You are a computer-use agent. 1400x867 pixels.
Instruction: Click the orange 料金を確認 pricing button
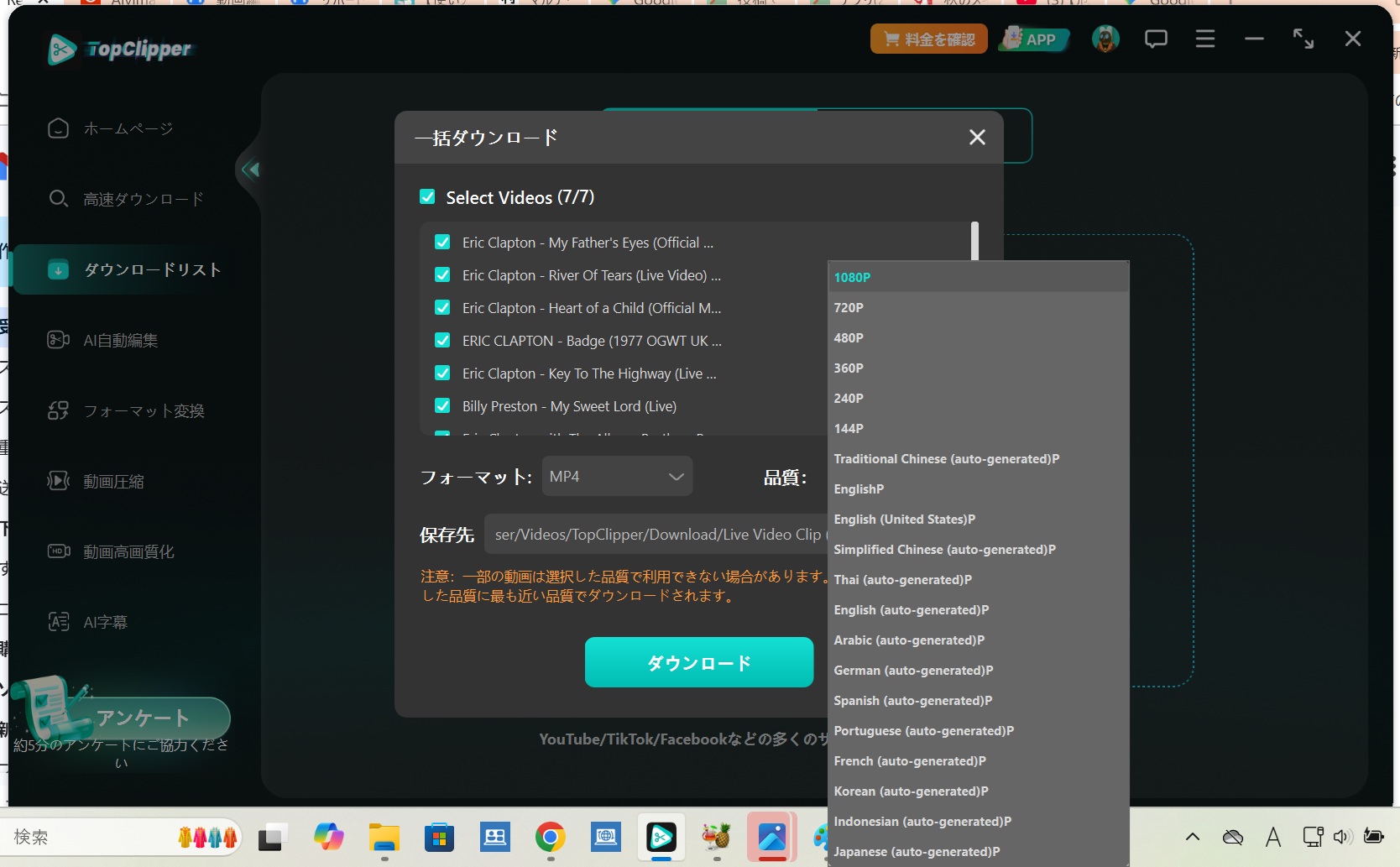pyautogui.click(x=928, y=39)
